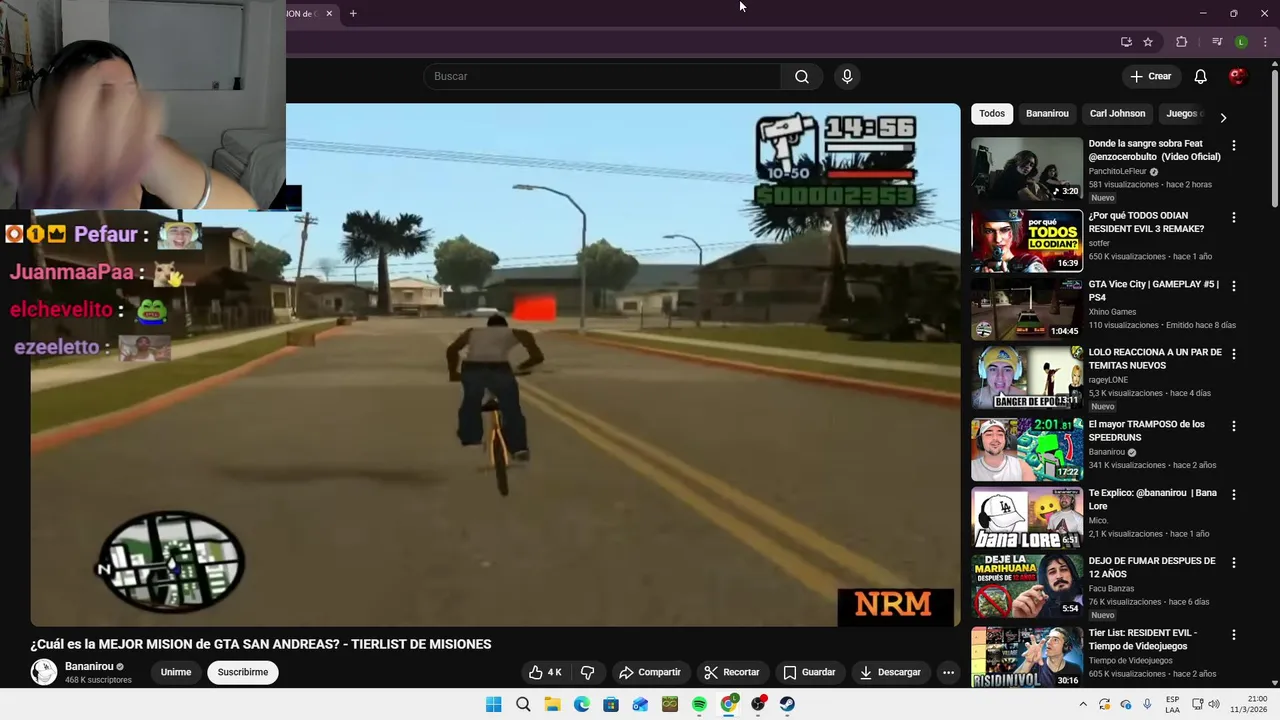Open Spotify from the taskbar

(699, 704)
